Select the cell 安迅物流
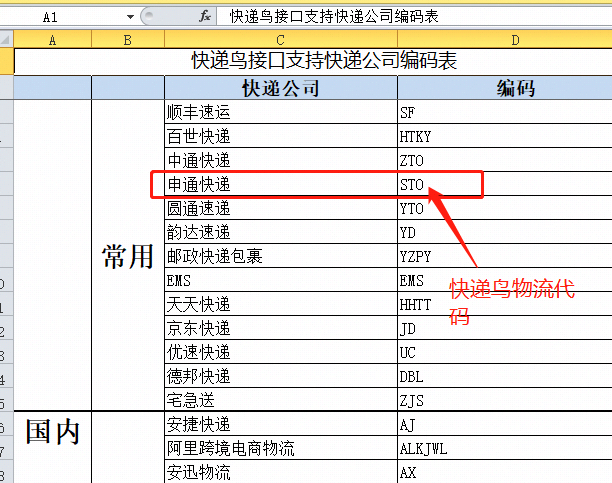 click(281, 472)
